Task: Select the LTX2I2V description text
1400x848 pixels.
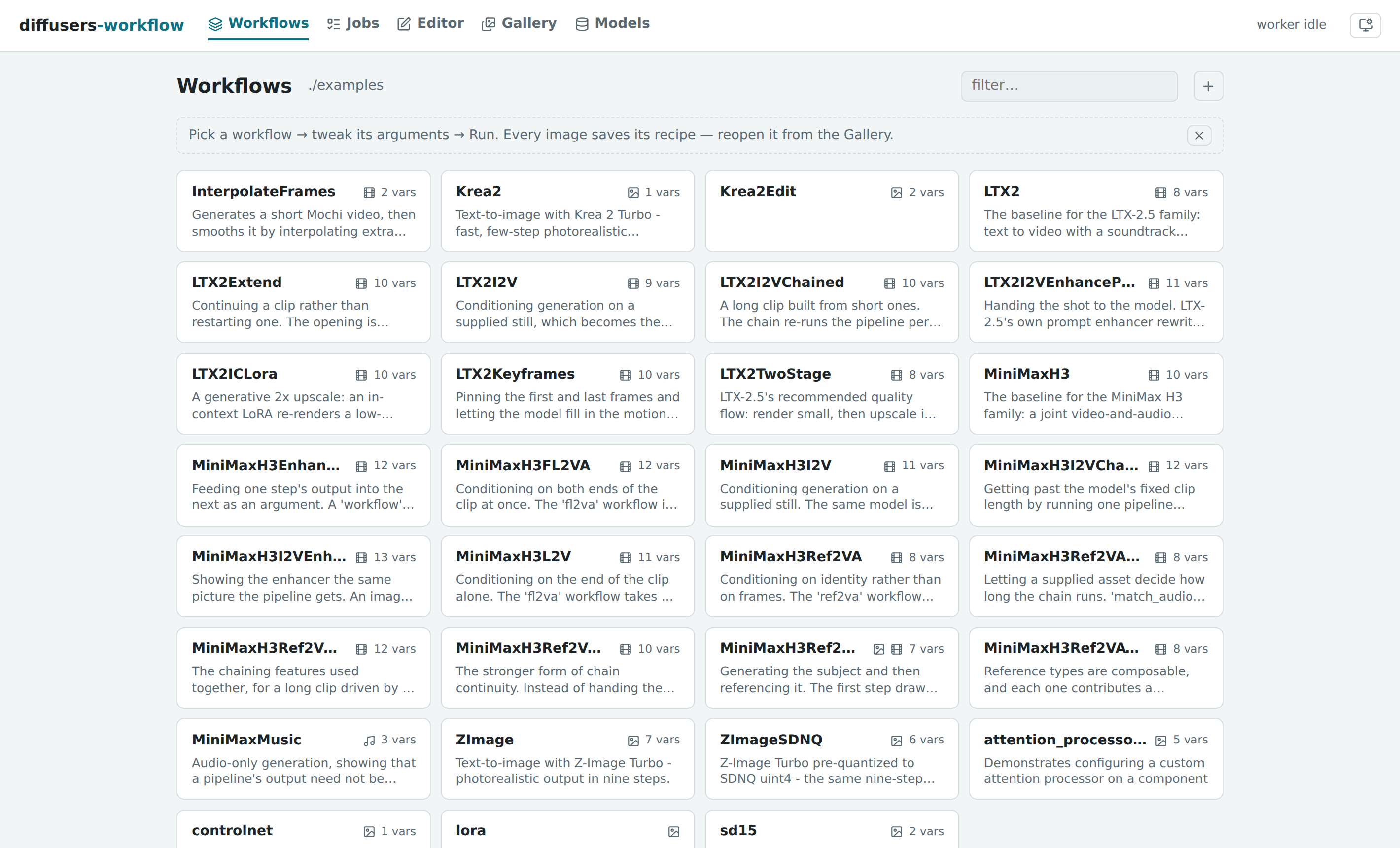Action: click(x=564, y=314)
